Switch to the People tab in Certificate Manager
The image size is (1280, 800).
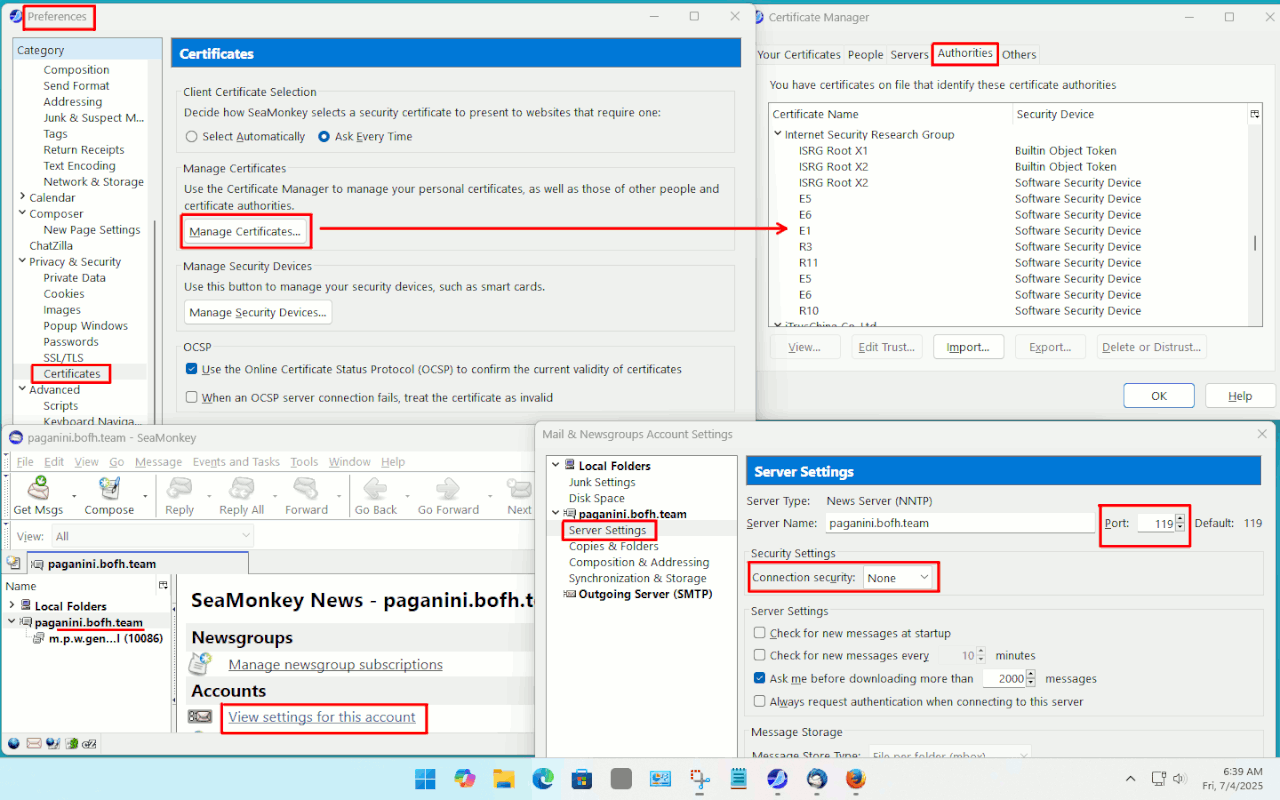pyautogui.click(x=866, y=55)
